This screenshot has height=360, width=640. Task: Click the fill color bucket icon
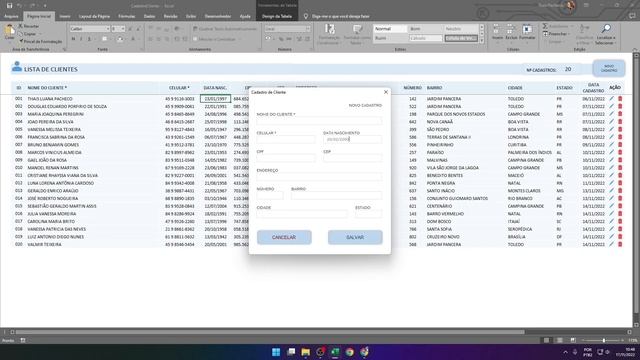tap(120, 39)
